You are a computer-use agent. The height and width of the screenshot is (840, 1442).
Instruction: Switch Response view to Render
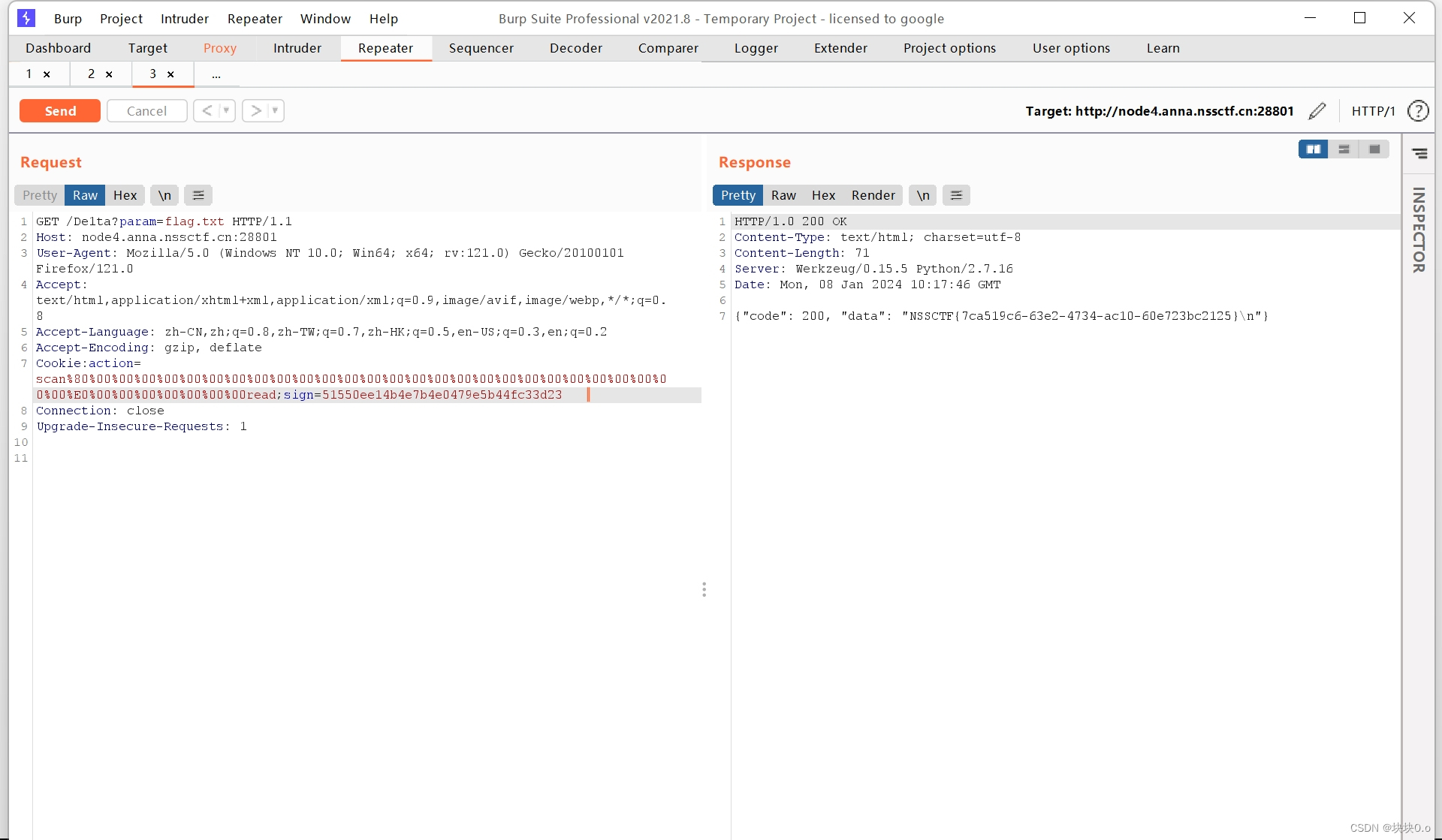pyautogui.click(x=873, y=195)
